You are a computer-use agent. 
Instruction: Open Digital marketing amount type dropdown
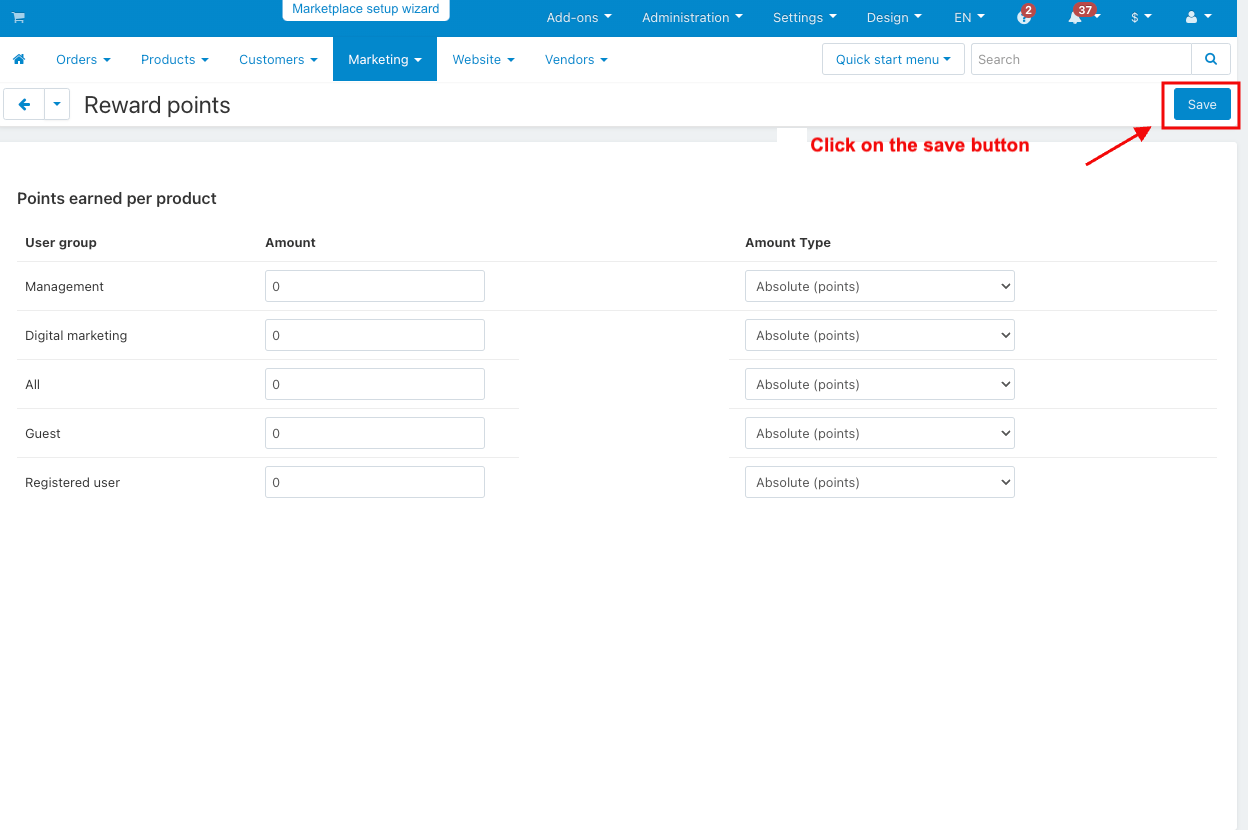[880, 335]
